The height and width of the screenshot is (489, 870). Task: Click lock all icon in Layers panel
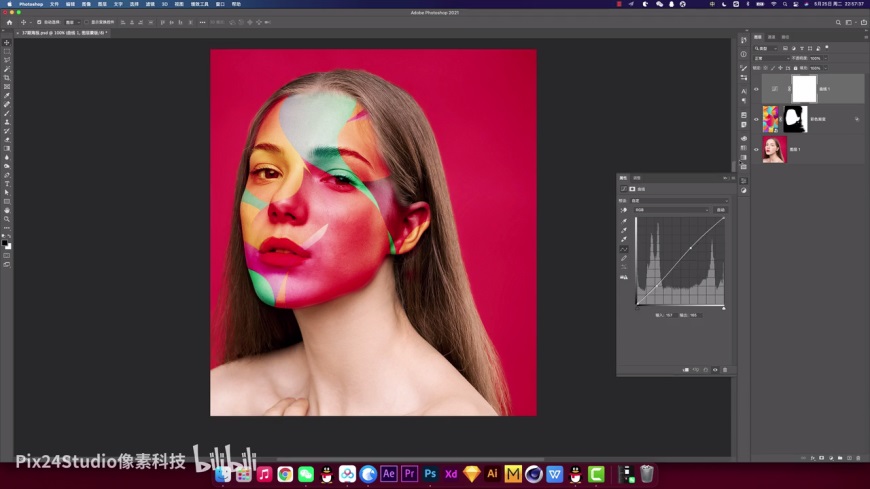coord(795,68)
